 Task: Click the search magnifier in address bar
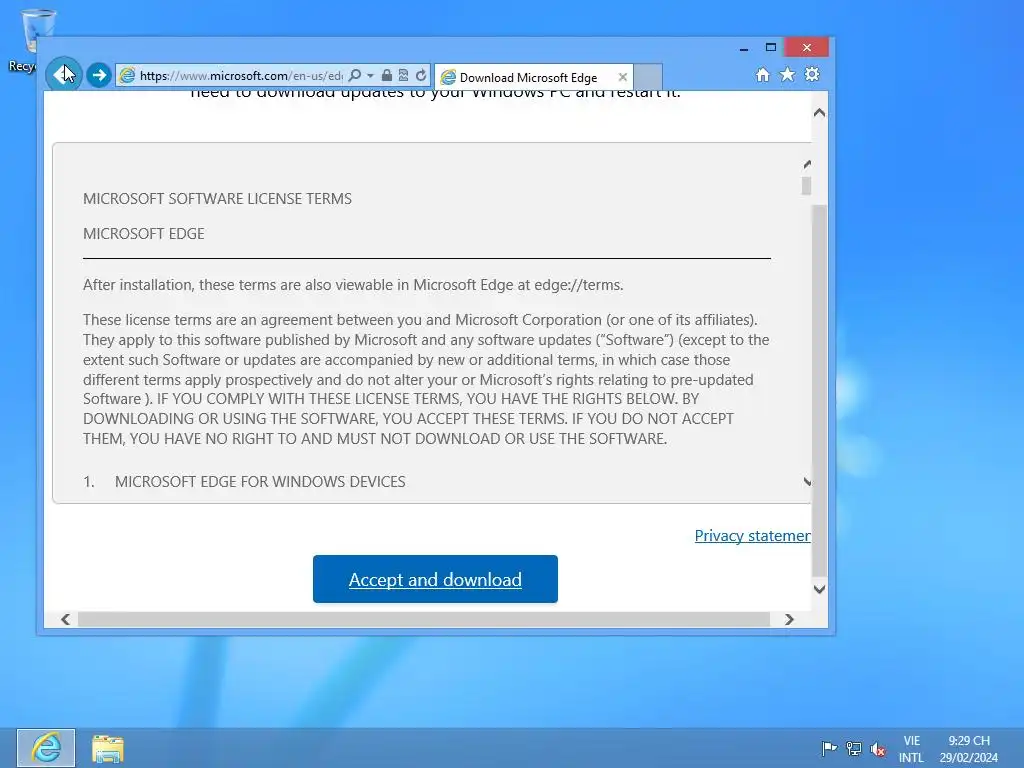[x=355, y=75]
